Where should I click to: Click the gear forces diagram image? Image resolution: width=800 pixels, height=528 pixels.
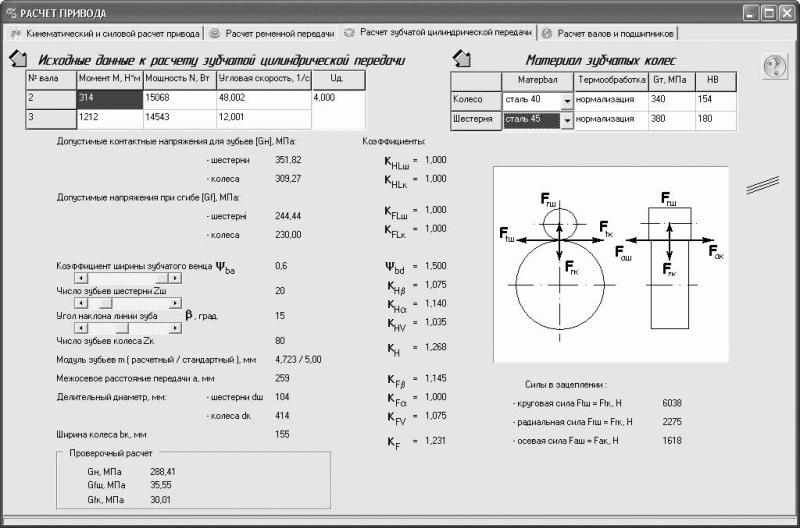[611, 264]
